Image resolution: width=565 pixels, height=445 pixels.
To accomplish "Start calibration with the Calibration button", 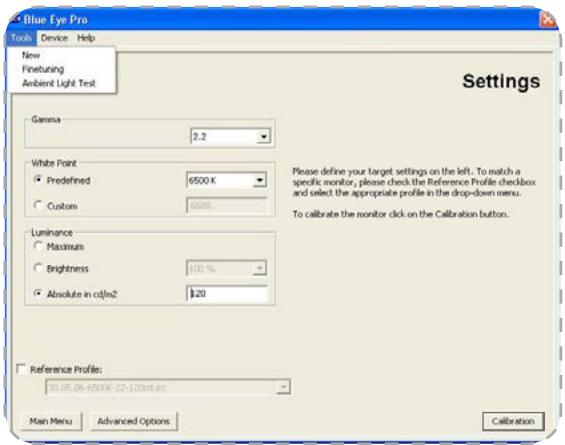I will tap(513, 421).
